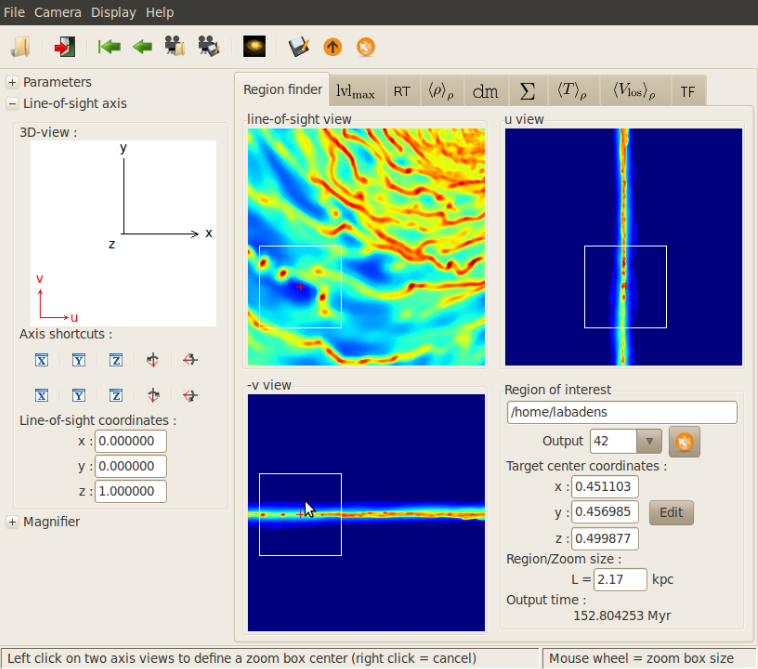The height and width of the screenshot is (669, 758).
Task: Click the red arrow exit door icon
Action: click(65, 47)
